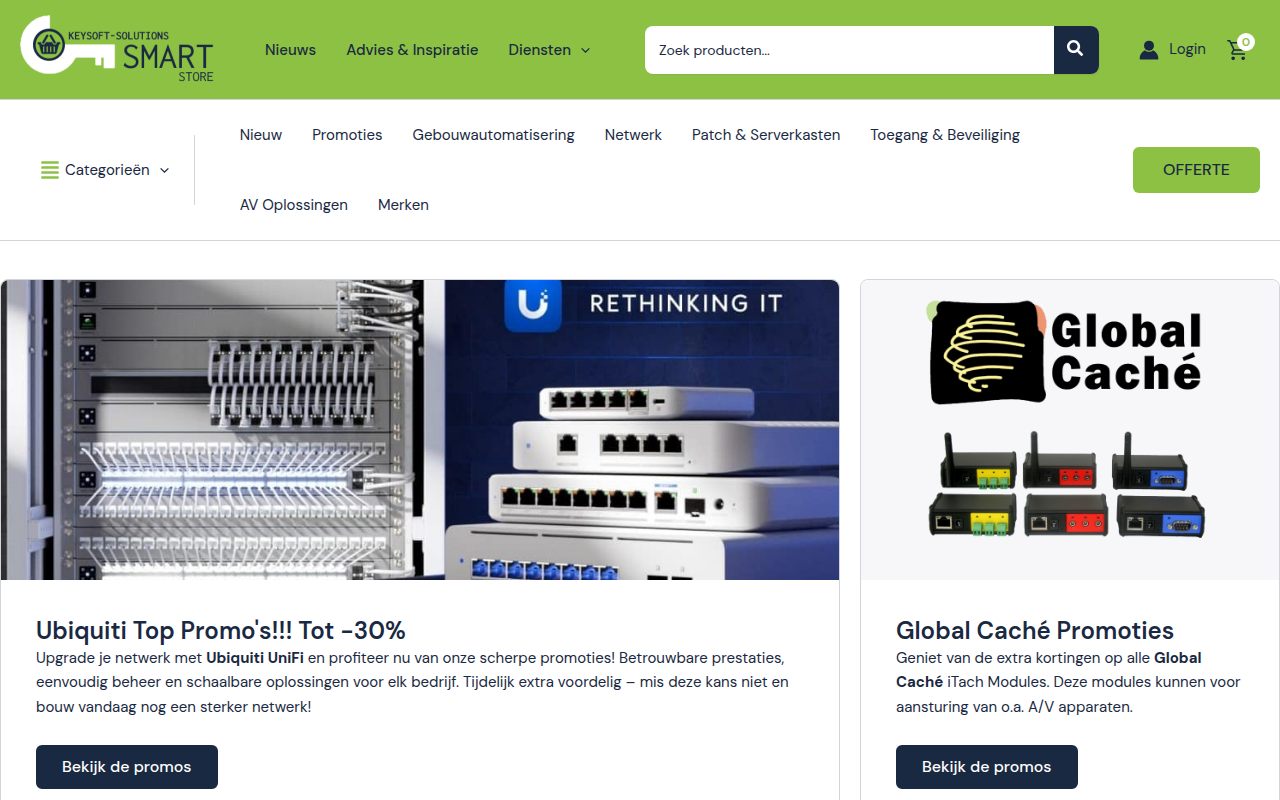Screen dimensions: 1280x800
Task: Click Bekijk de promos under Global Caché
Action: pyautogui.click(x=987, y=767)
